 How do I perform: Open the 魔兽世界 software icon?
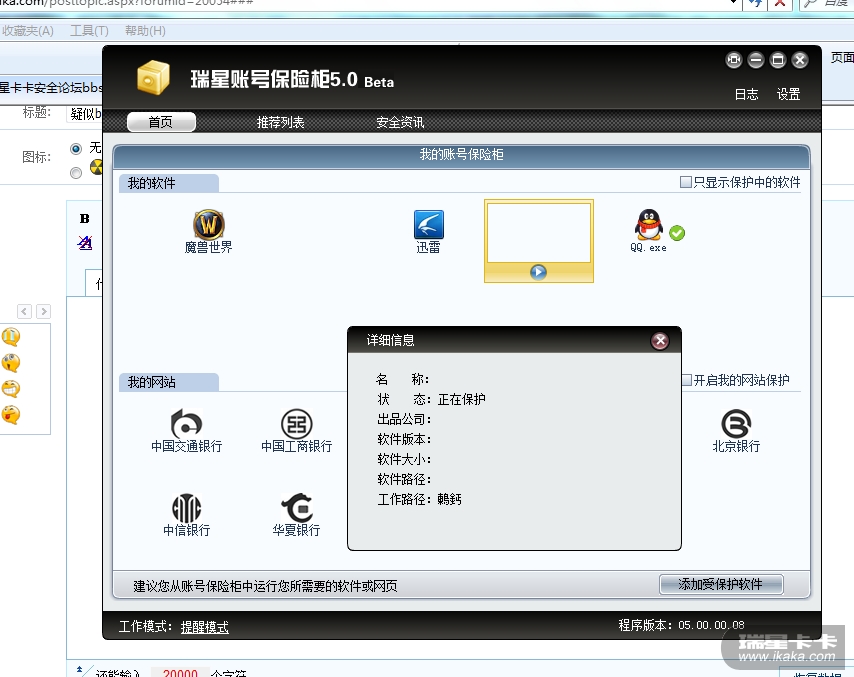[209, 231]
